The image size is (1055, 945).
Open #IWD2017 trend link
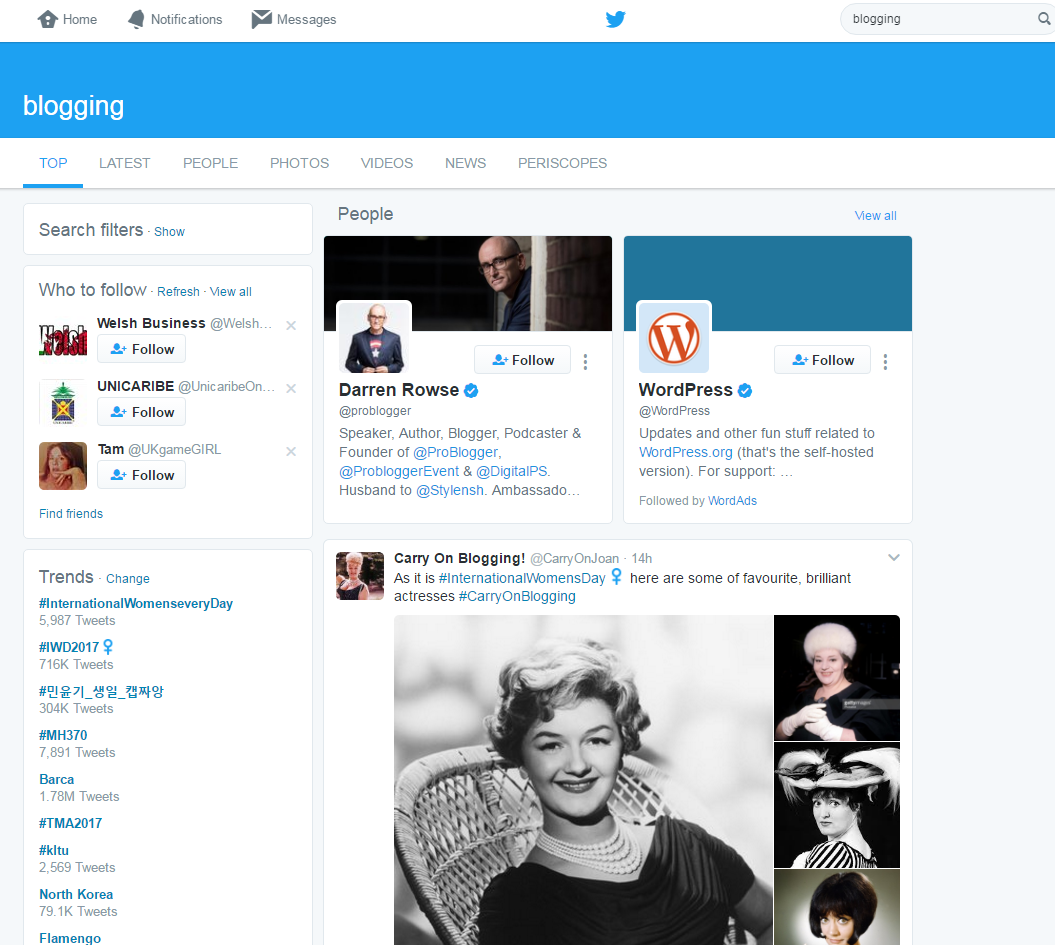pyautogui.click(x=70, y=647)
